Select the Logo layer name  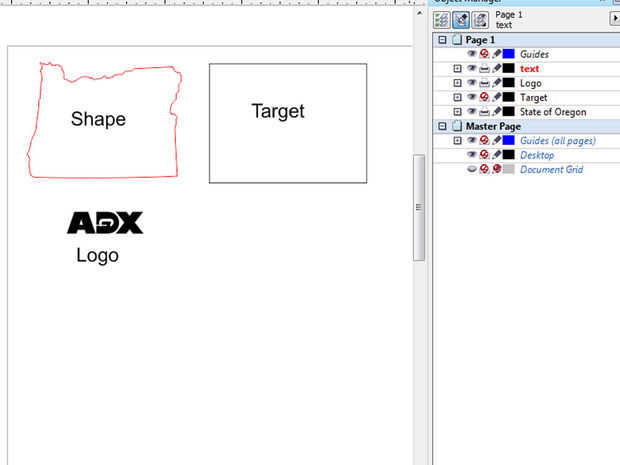[x=531, y=83]
